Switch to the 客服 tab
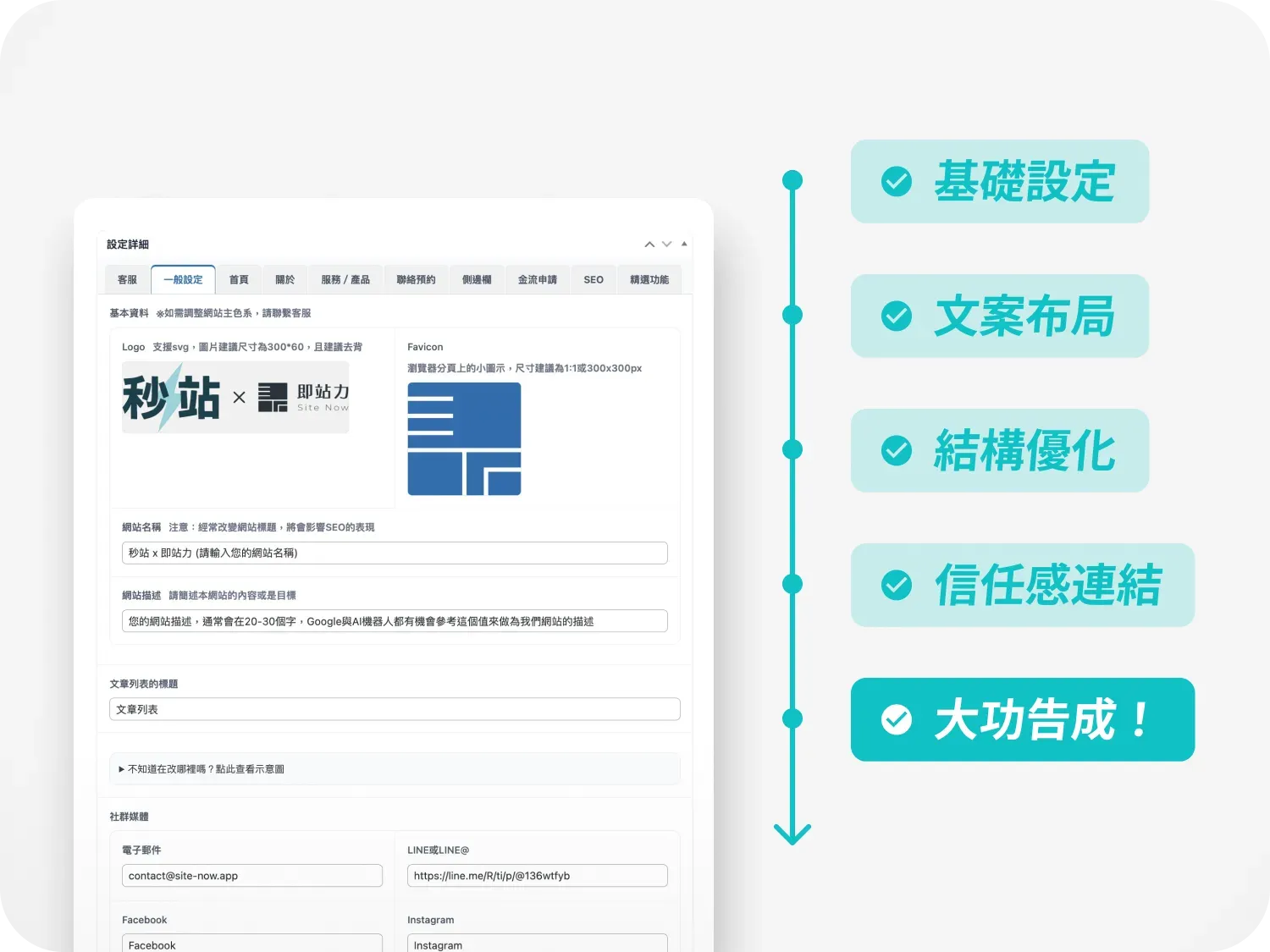Viewport: 1270px width, 952px height. tap(127, 280)
